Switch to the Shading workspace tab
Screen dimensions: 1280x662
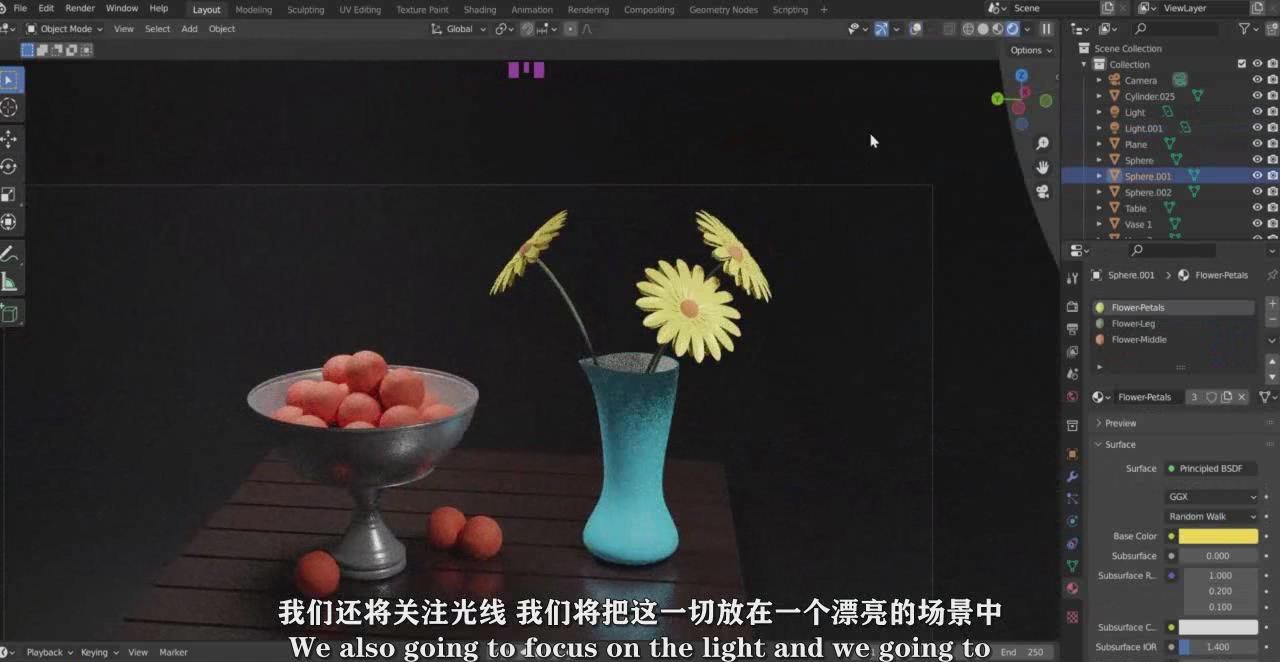pyautogui.click(x=479, y=10)
